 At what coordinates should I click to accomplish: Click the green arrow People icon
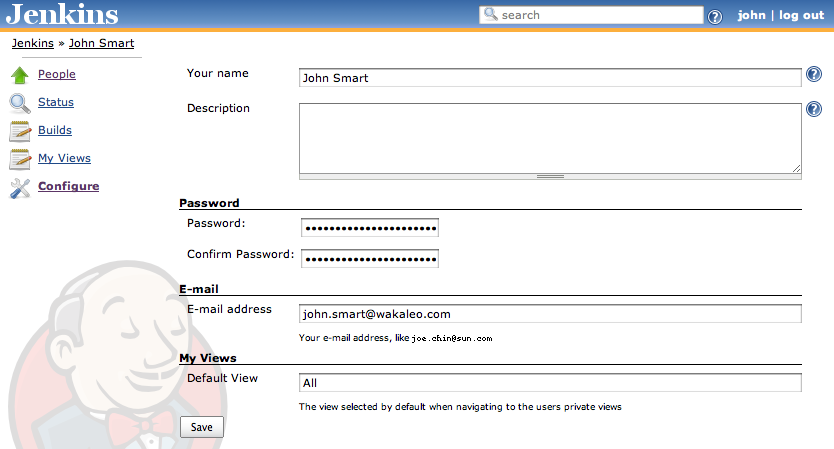(20, 75)
